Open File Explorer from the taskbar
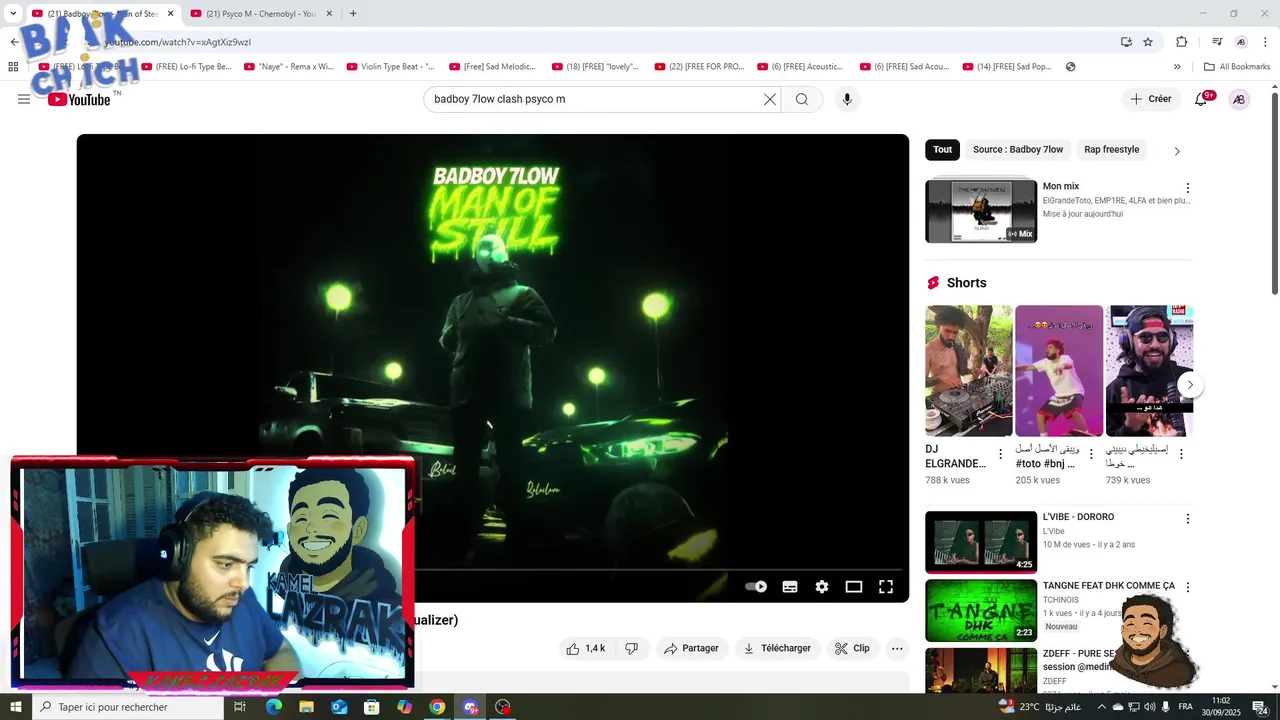The height and width of the screenshot is (720, 1280). (x=306, y=707)
